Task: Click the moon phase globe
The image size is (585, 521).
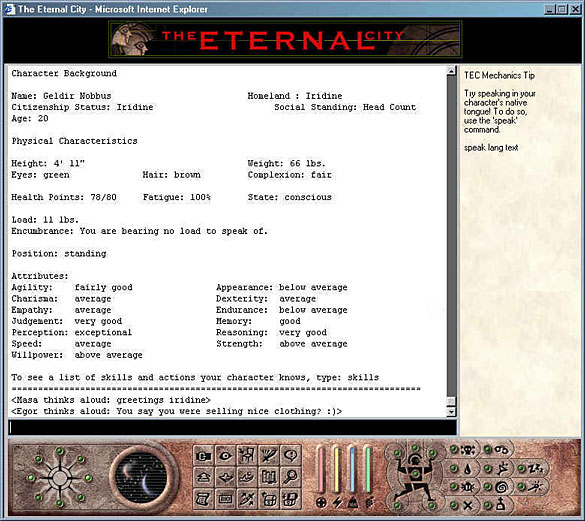Action: [x=141, y=477]
